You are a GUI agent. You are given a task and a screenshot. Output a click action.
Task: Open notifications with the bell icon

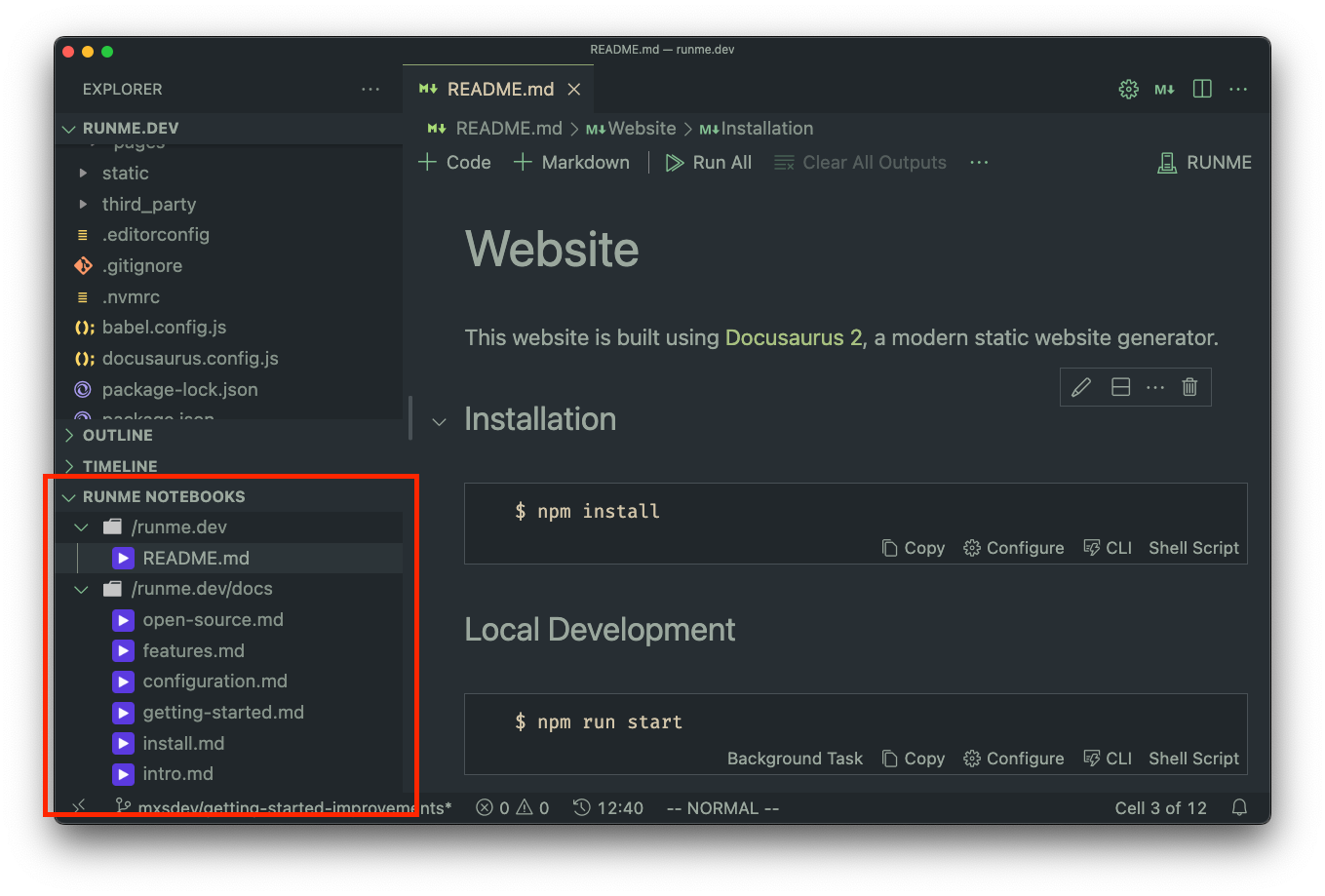click(x=1239, y=807)
